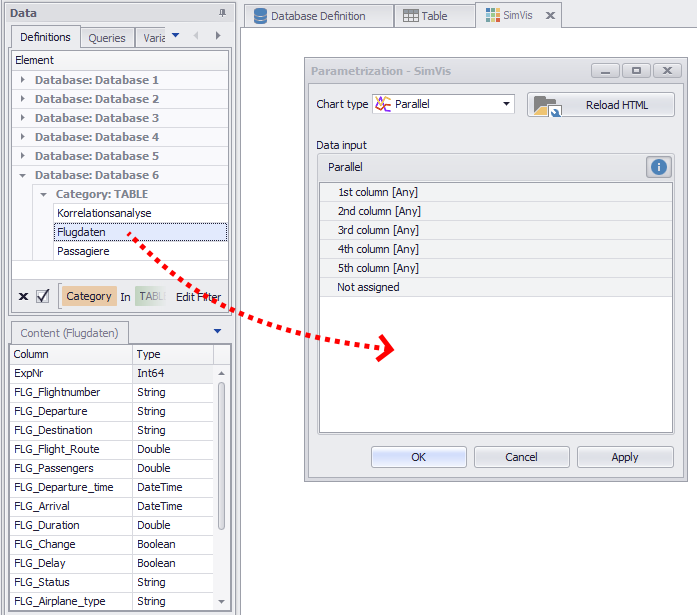Select the Passagiere table item
Image resolution: width=697 pixels, height=615 pixels.
point(84,251)
